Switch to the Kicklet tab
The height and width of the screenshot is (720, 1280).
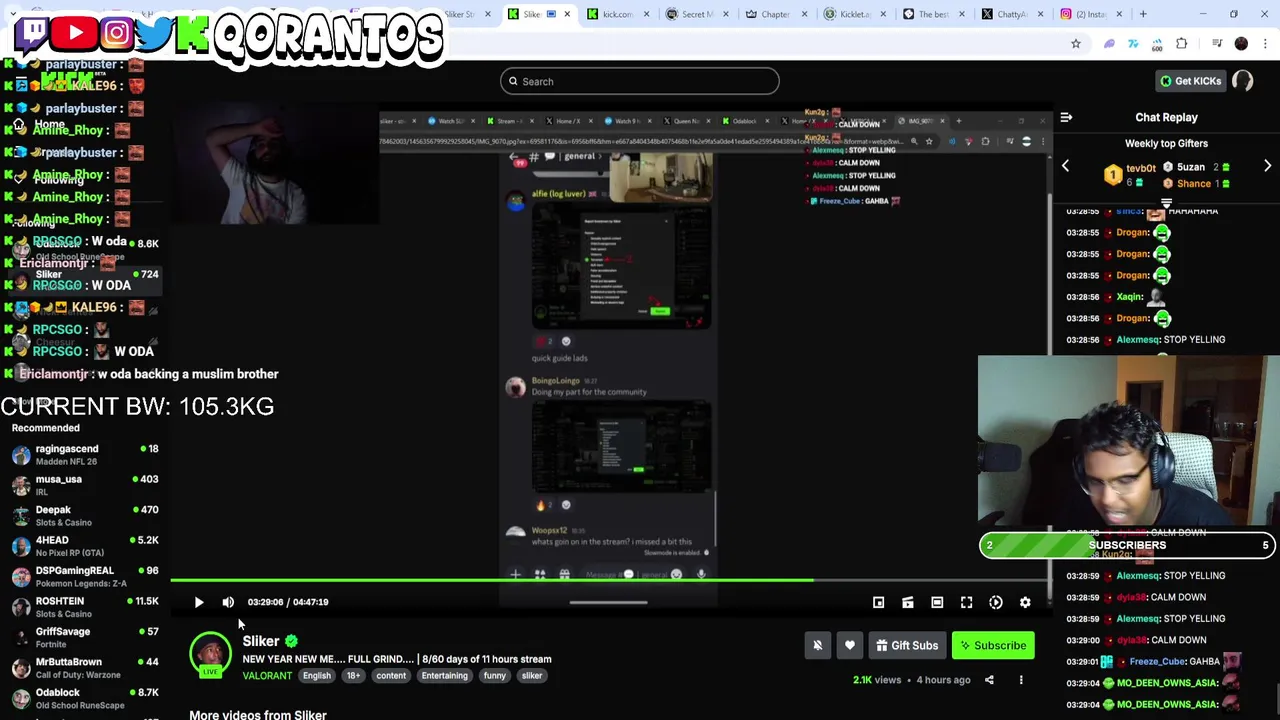click(847, 14)
